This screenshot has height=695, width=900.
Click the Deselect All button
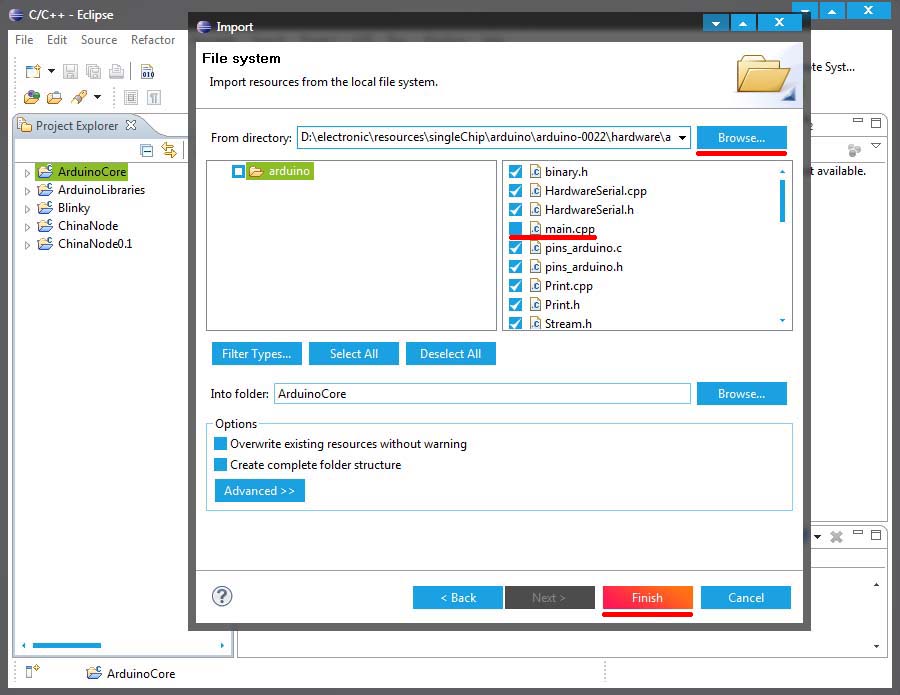point(451,354)
